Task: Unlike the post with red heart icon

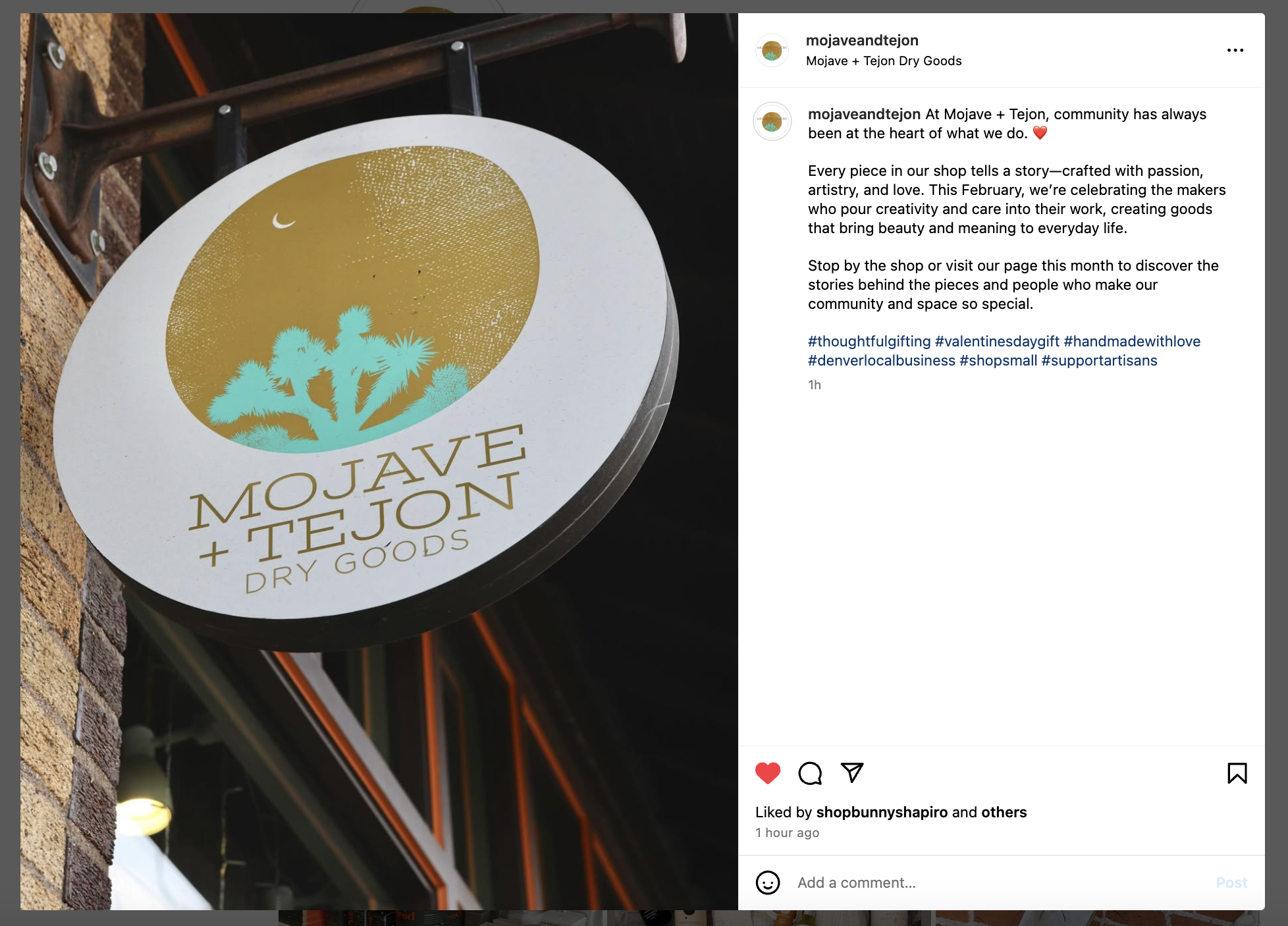Action: [x=767, y=773]
